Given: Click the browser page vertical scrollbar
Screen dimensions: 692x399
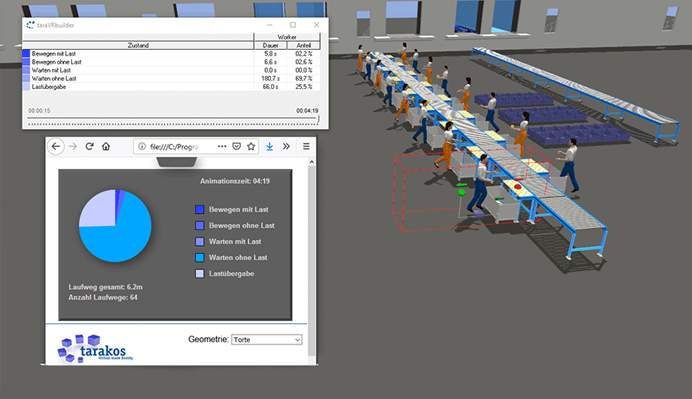Looking at the screenshot, I should [312, 260].
